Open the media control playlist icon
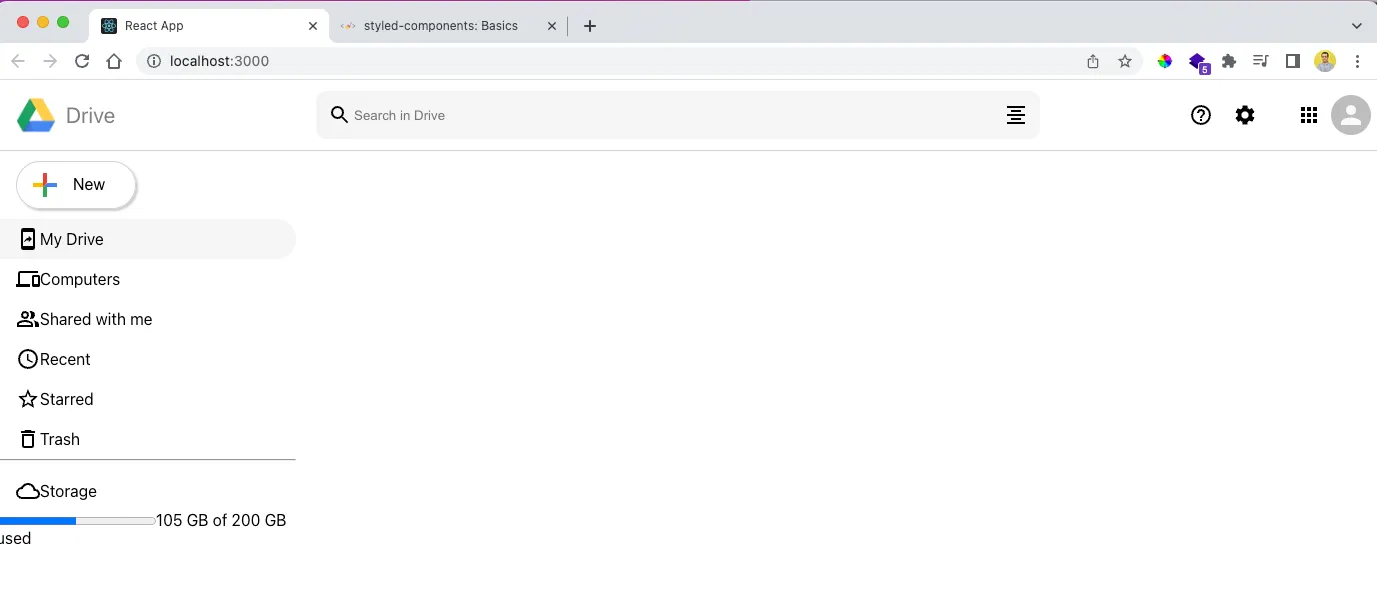The image size is (1377, 601). 1261,61
